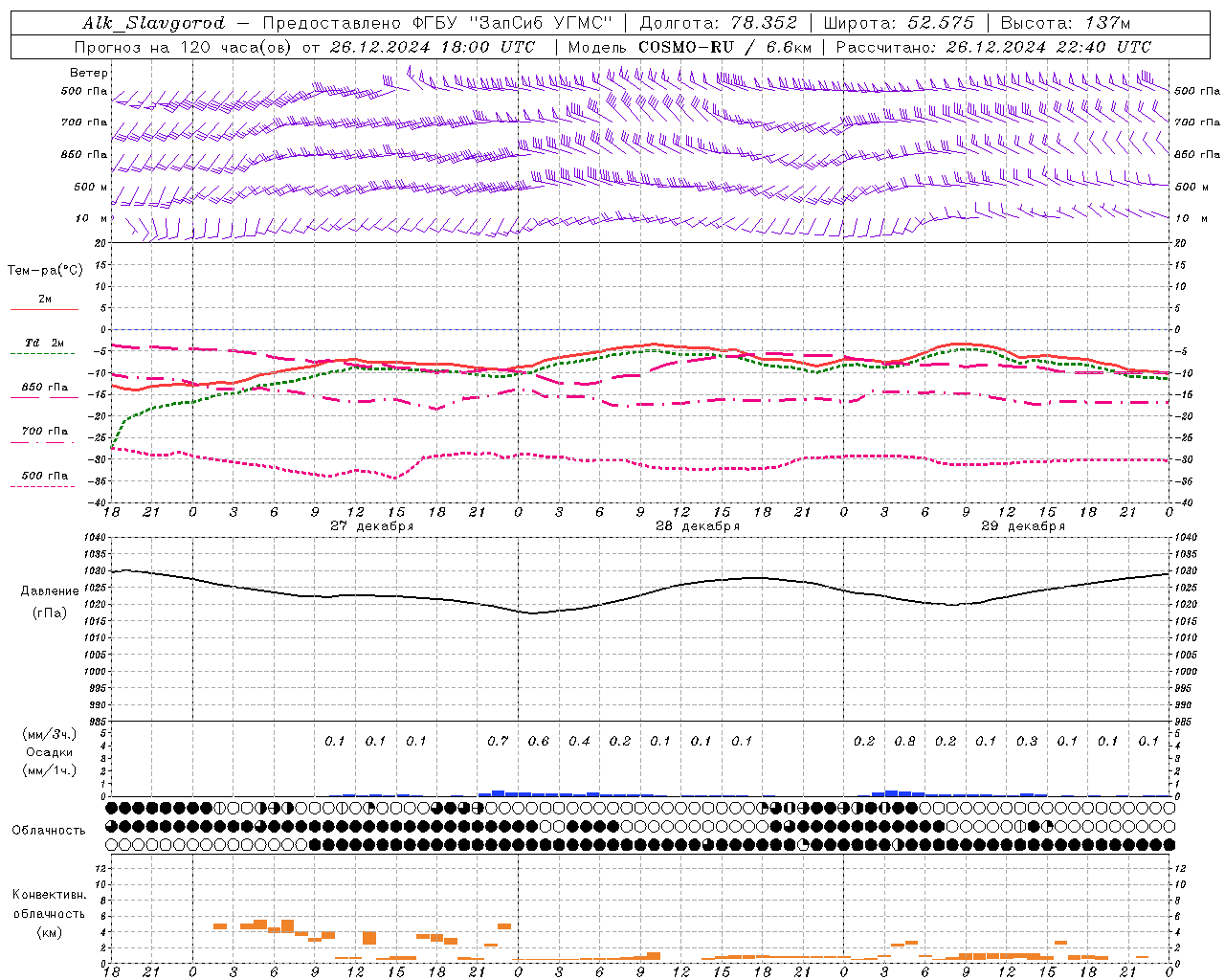1225x980 pixels.
Task: Click the "Td" dew point legend label
Action: tap(32, 343)
